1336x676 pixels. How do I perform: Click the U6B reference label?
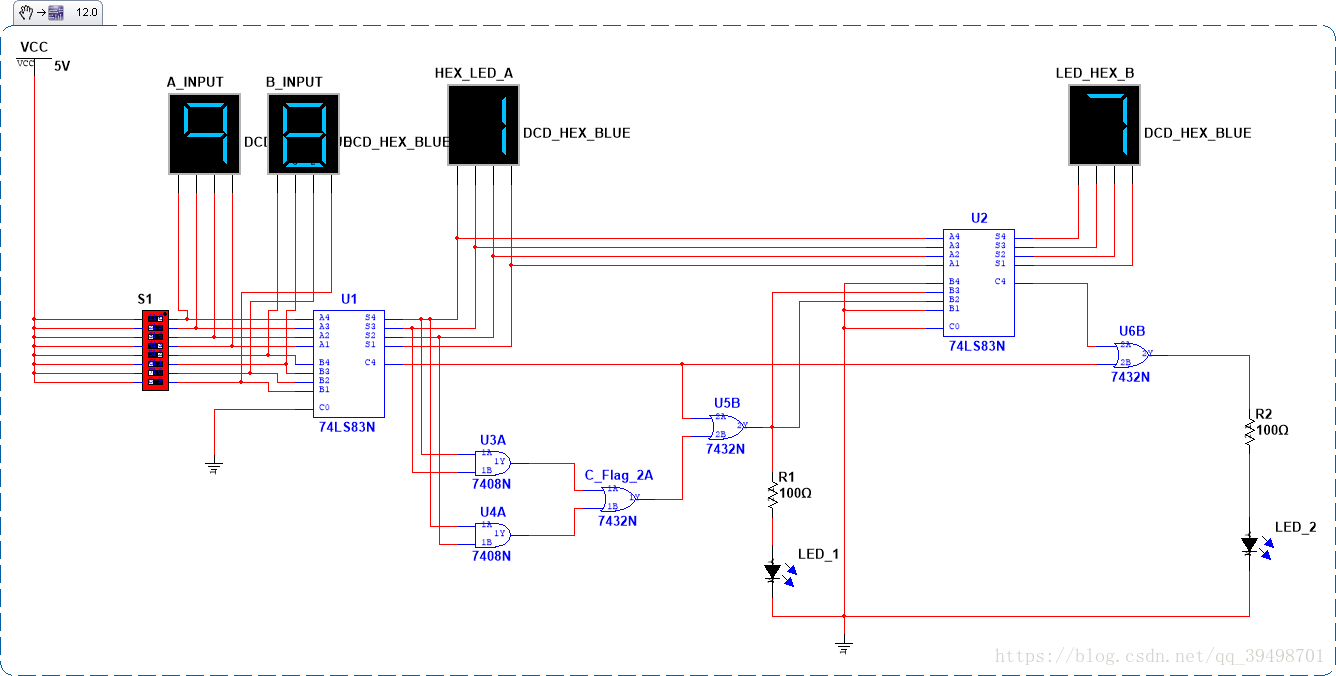(x=1132, y=330)
